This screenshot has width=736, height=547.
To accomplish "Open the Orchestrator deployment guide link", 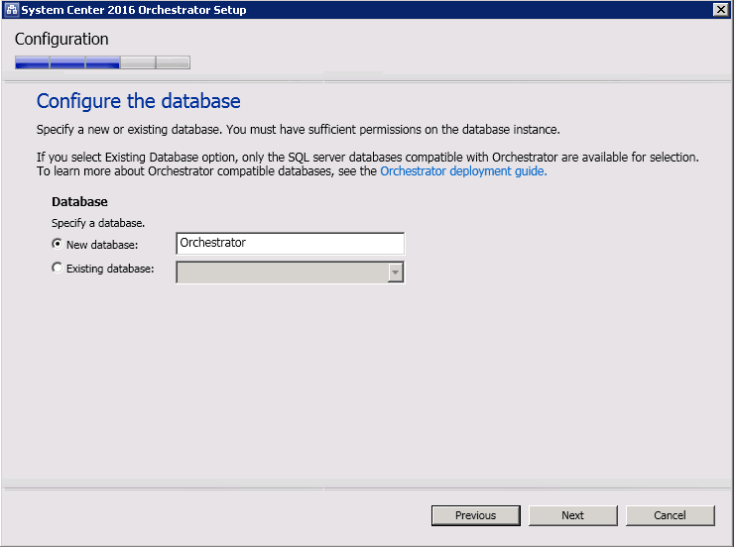I will point(463,171).
